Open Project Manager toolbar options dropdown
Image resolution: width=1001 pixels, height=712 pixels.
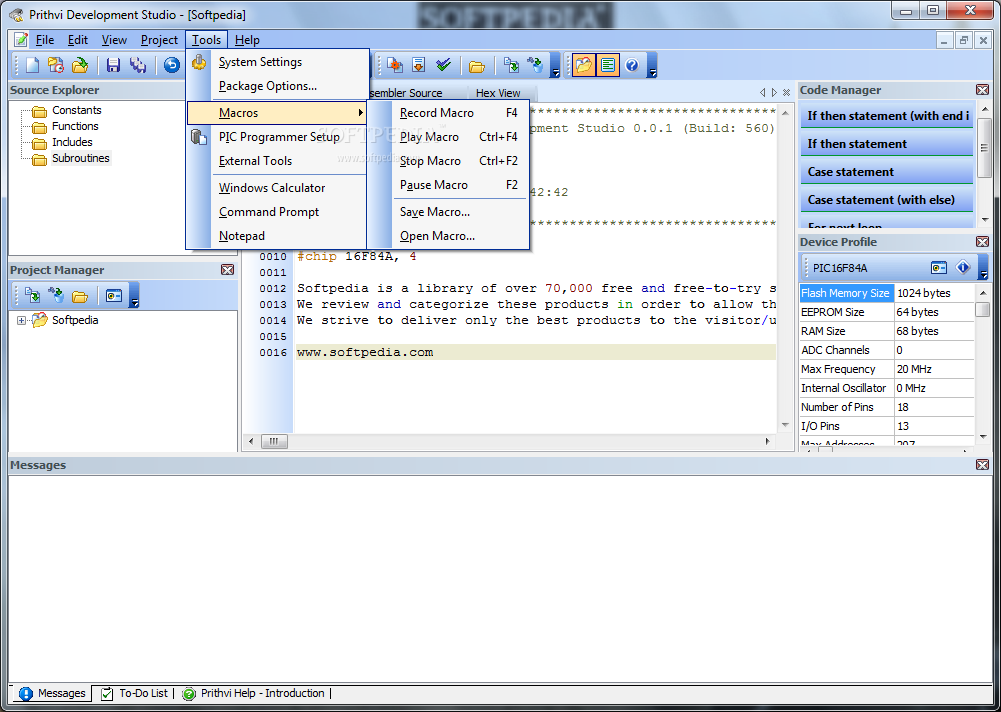[x=134, y=296]
